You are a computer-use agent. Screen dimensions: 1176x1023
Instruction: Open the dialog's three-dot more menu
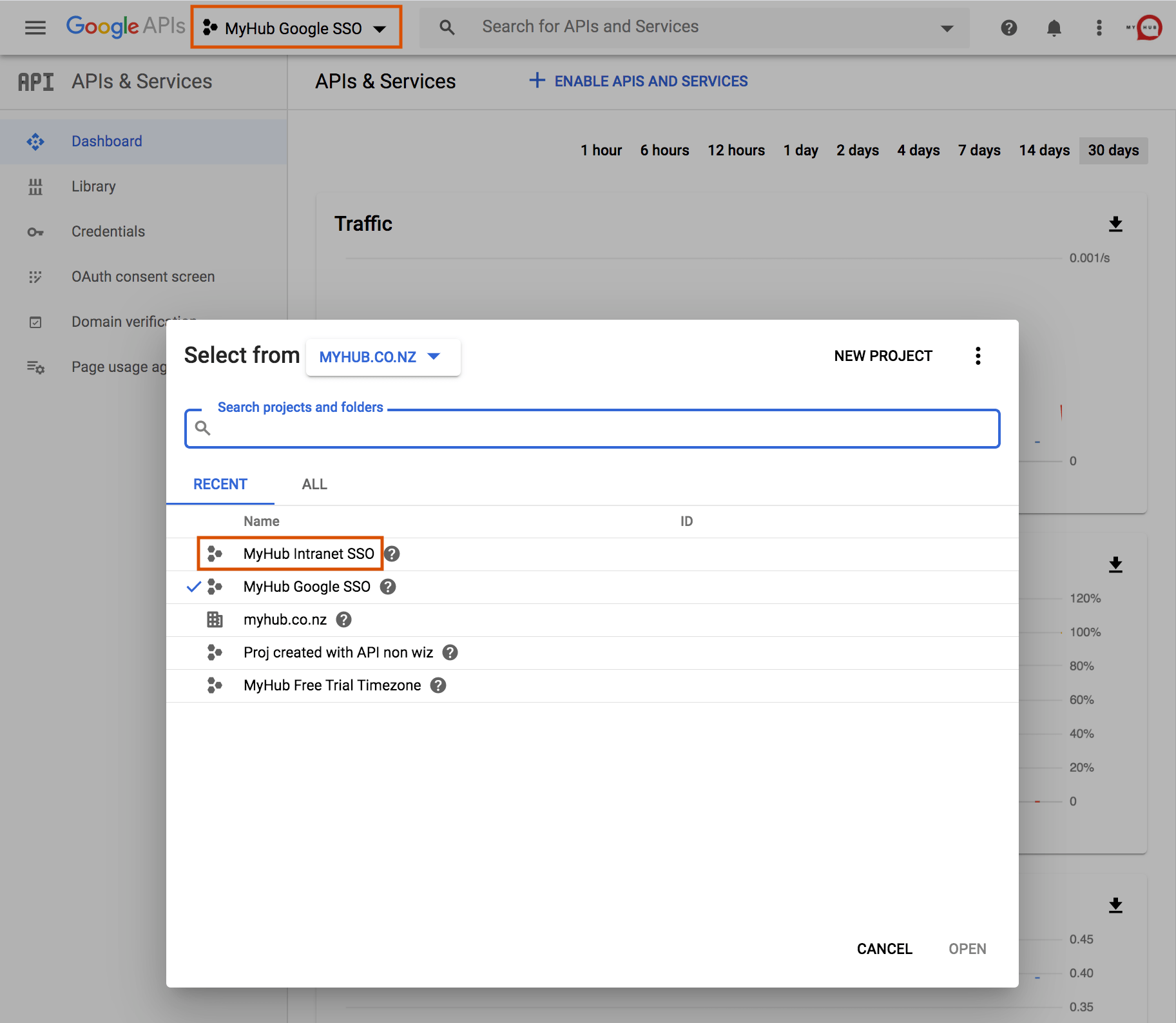(978, 356)
